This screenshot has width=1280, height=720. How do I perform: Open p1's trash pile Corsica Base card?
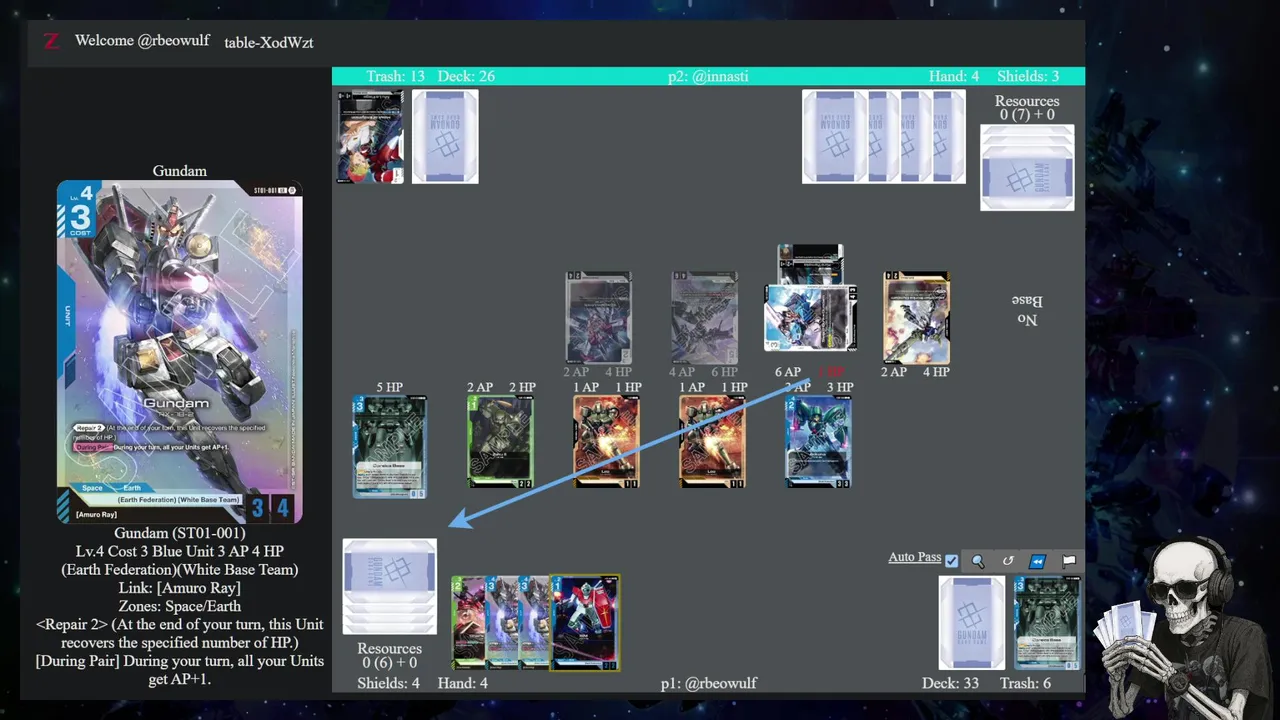tap(1047, 623)
